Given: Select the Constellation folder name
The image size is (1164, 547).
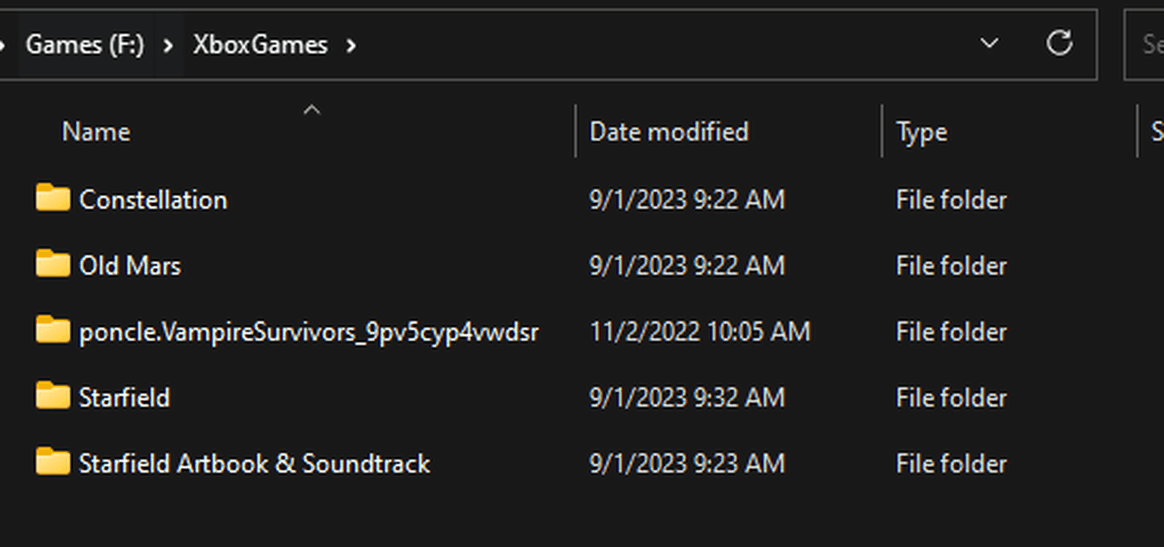Looking at the screenshot, I should click(x=153, y=200).
